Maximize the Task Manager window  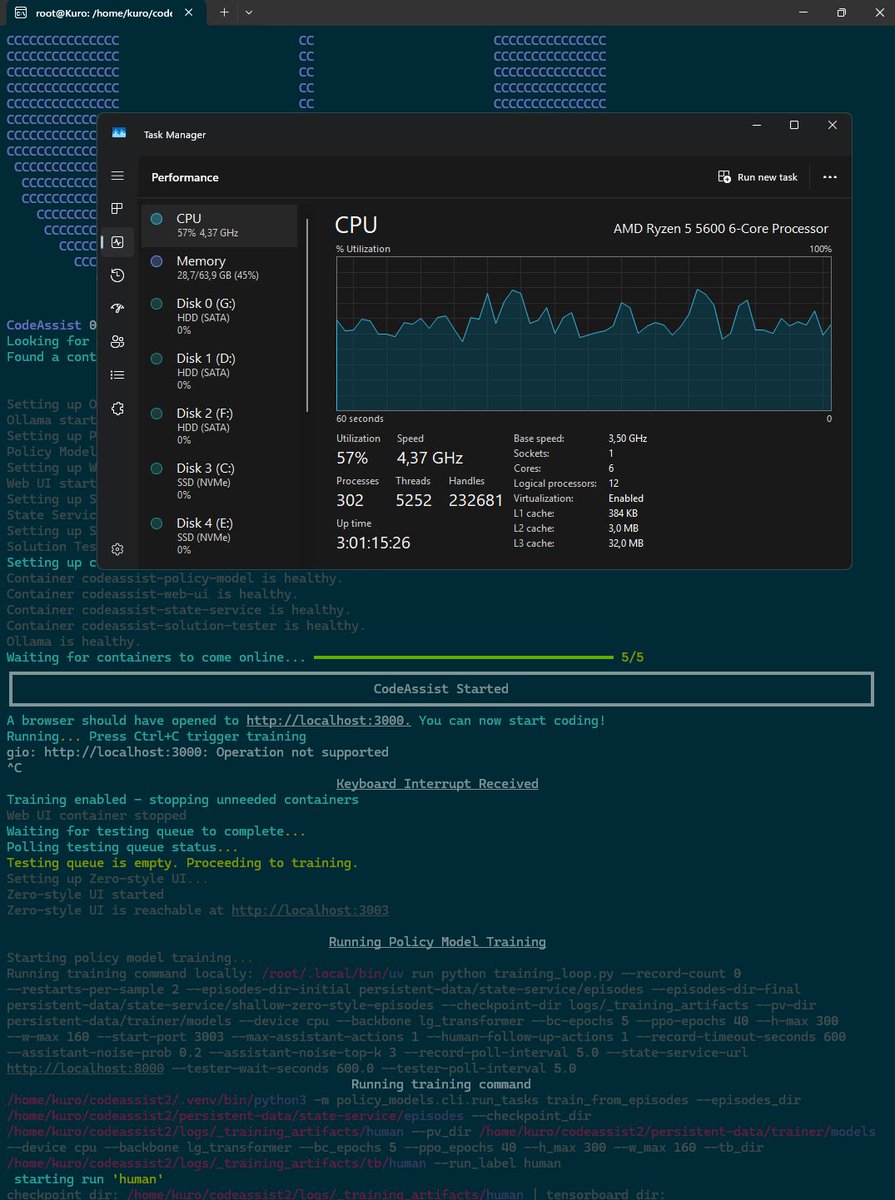tap(794, 125)
